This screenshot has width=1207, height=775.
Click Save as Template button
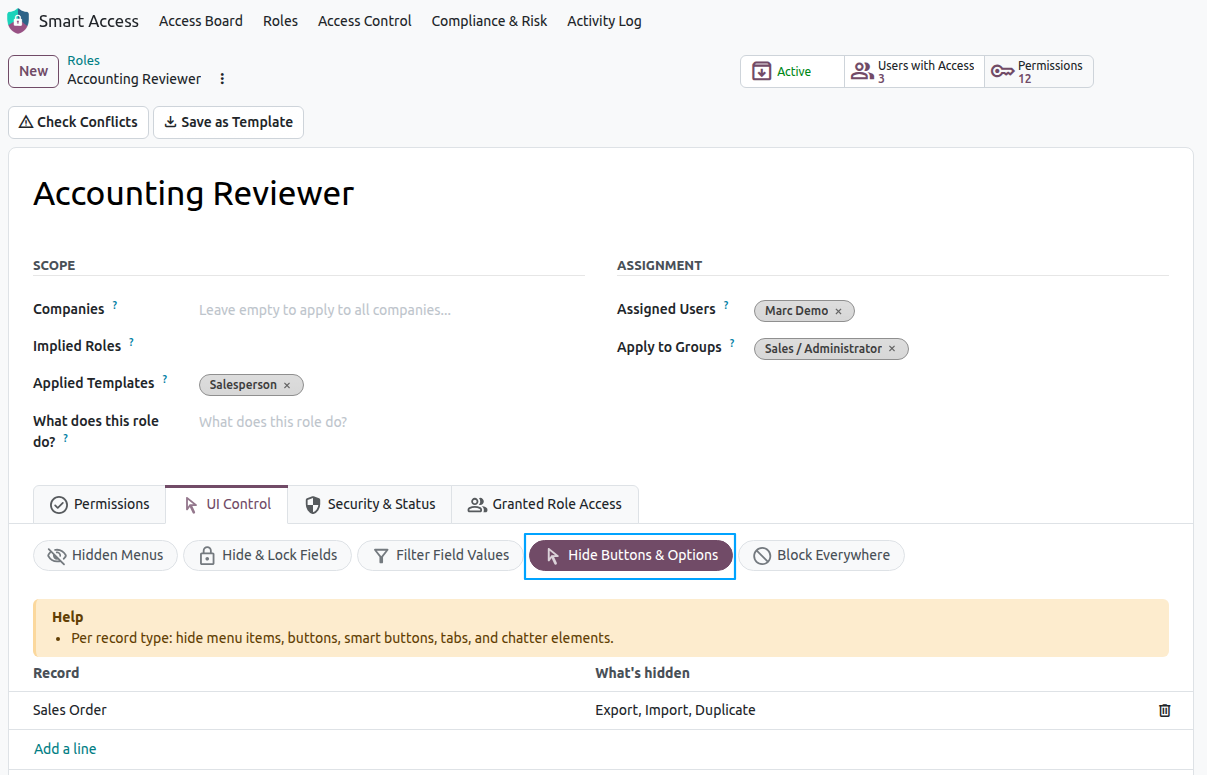(x=228, y=122)
